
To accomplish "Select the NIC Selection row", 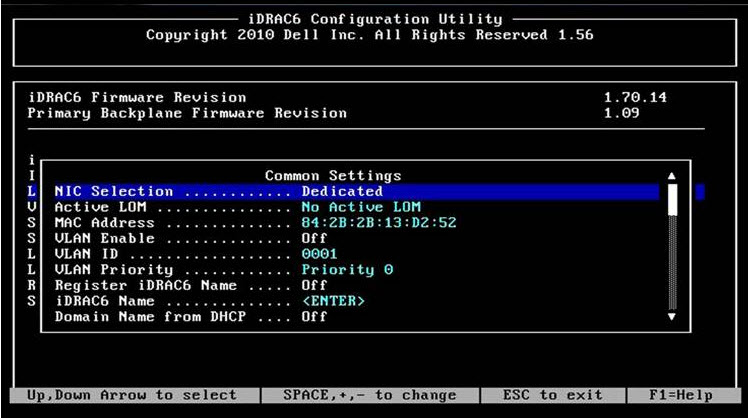I will pyautogui.click(x=356, y=191).
